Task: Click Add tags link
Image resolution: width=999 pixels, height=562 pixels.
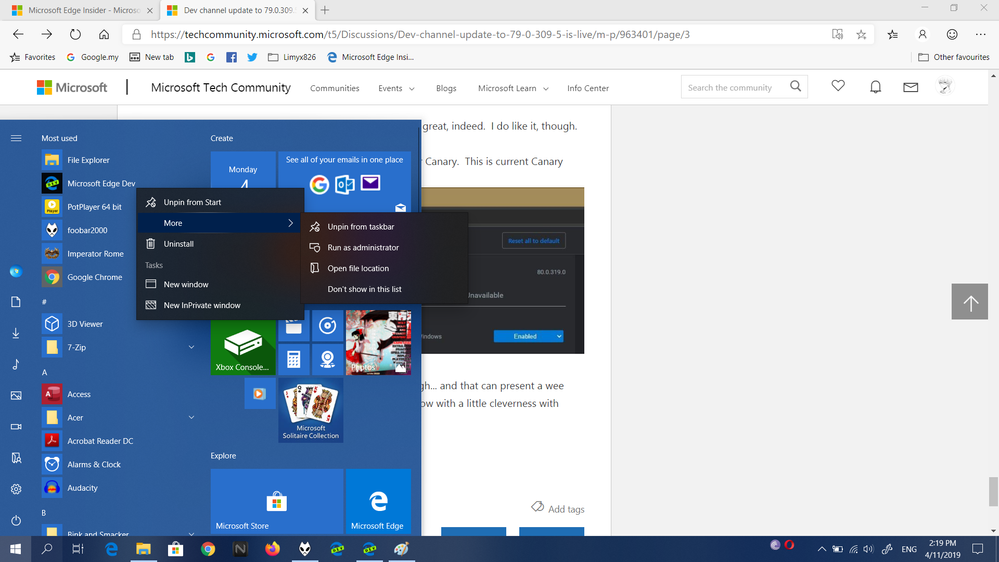Action: tap(557, 508)
